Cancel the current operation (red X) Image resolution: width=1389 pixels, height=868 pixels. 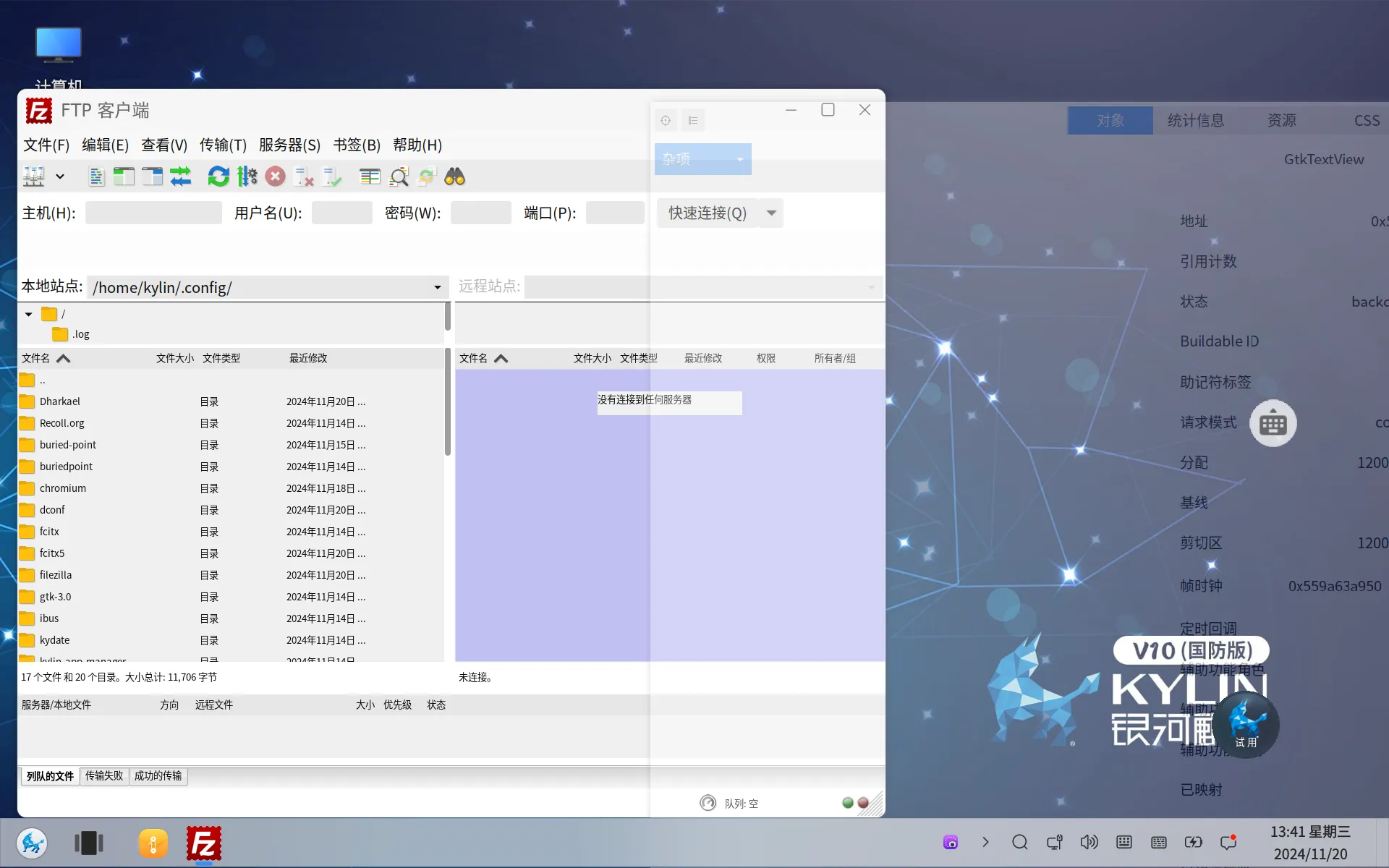point(275,176)
